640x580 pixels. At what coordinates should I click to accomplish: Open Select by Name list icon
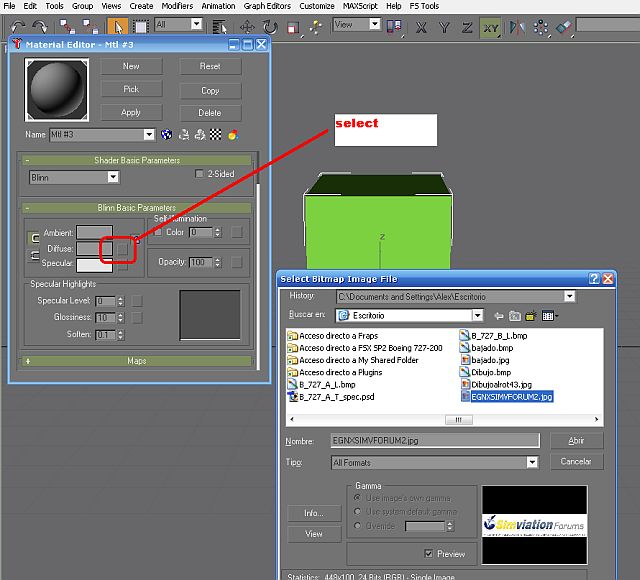click(220, 27)
